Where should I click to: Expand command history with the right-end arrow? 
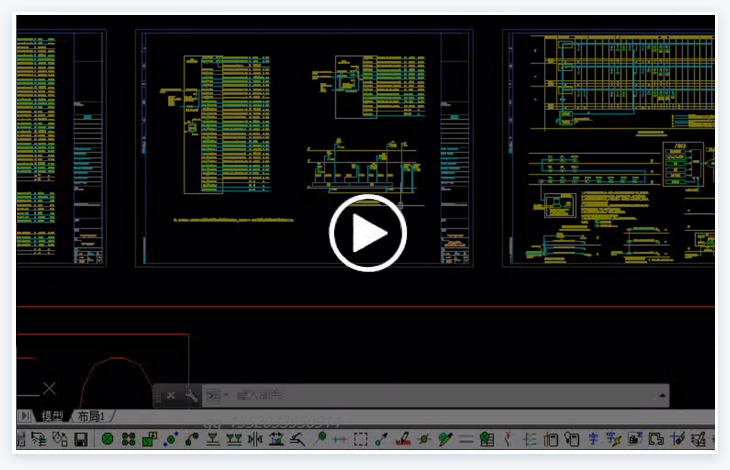pyautogui.click(x=661, y=395)
